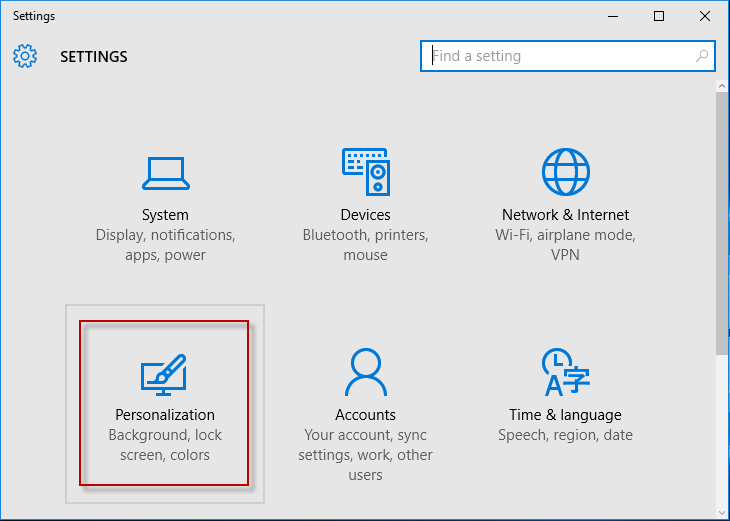Click the scrollbar up arrow
730x521 pixels.
click(722, 86)
